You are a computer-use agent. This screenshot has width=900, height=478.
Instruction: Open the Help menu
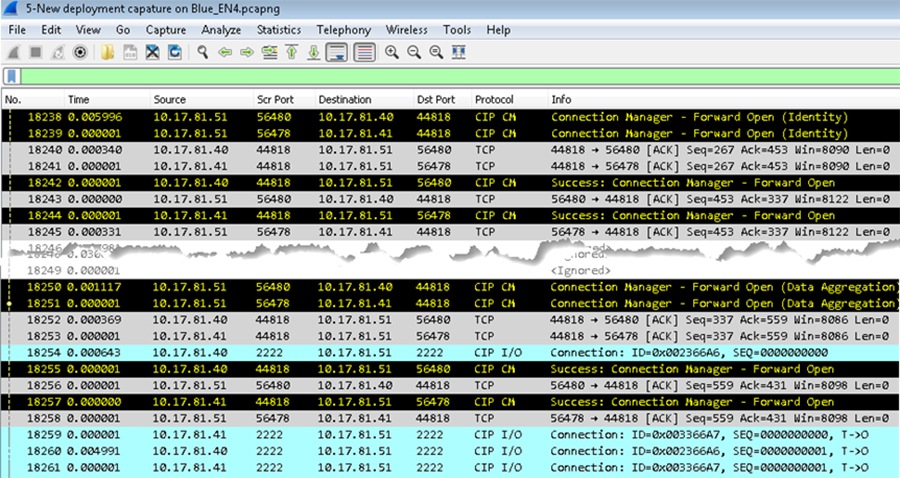(x=498, y=30)
